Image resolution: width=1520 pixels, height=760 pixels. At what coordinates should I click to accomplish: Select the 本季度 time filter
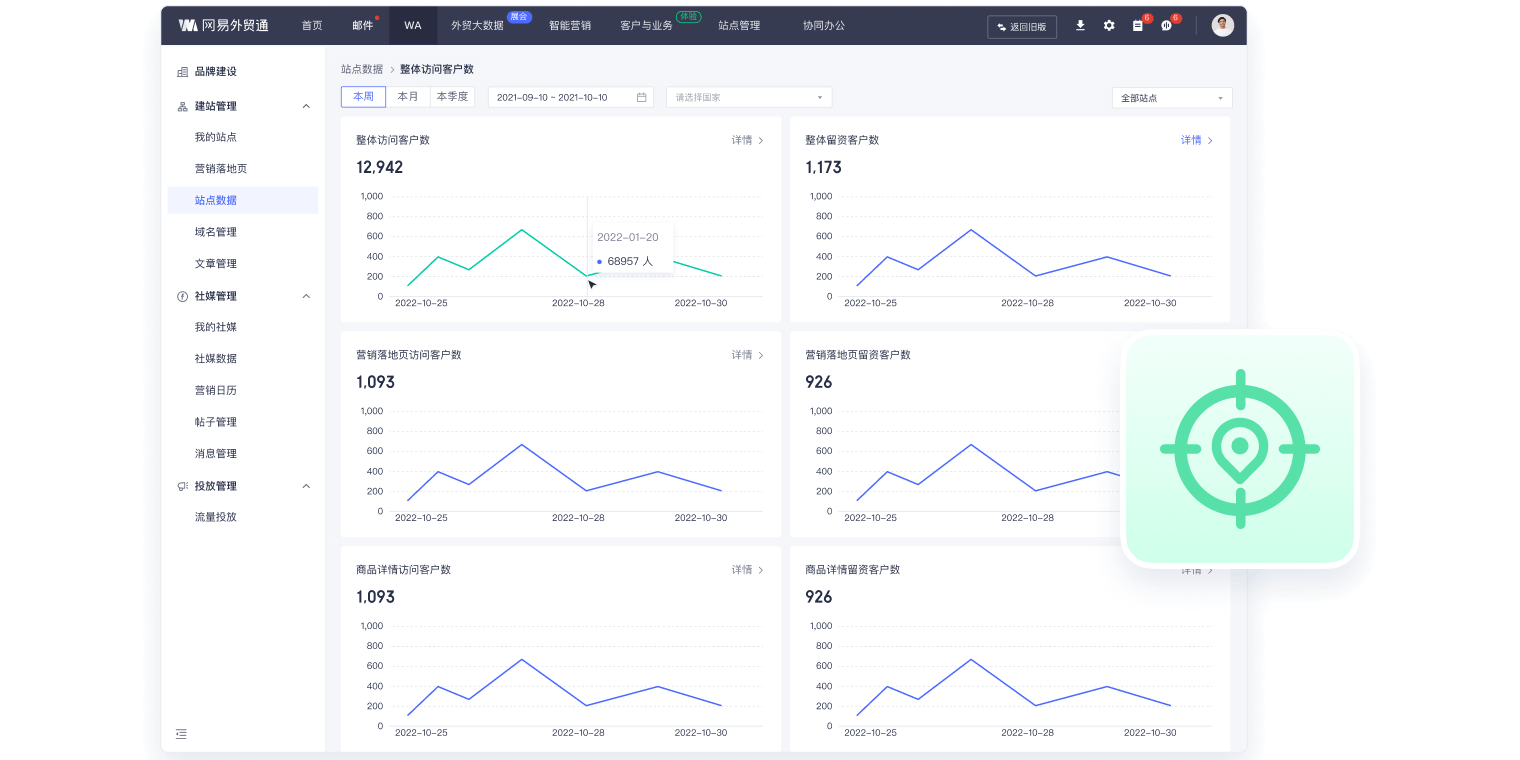tap(452, 96)
